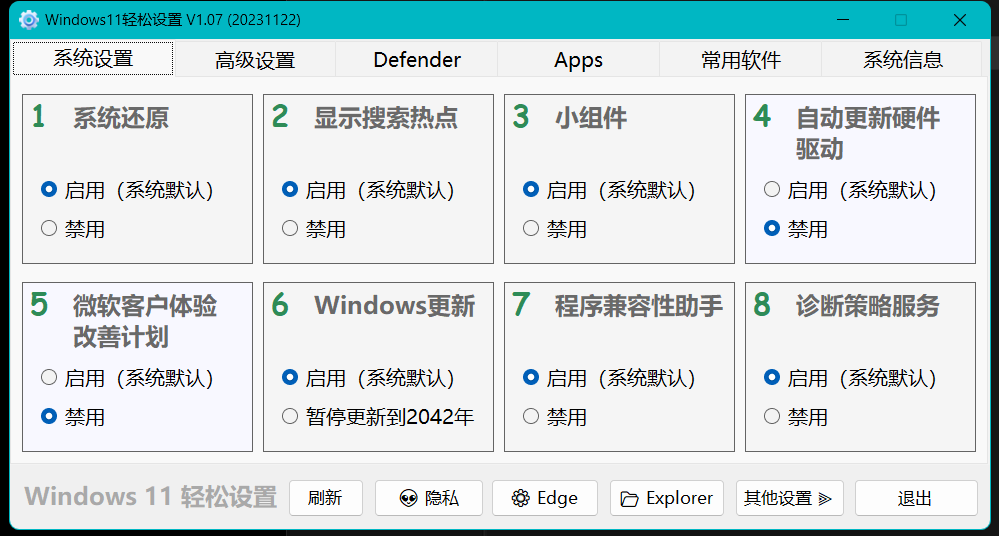Select 禁用 for 诊断策略服务

click(x=795, y=417)
